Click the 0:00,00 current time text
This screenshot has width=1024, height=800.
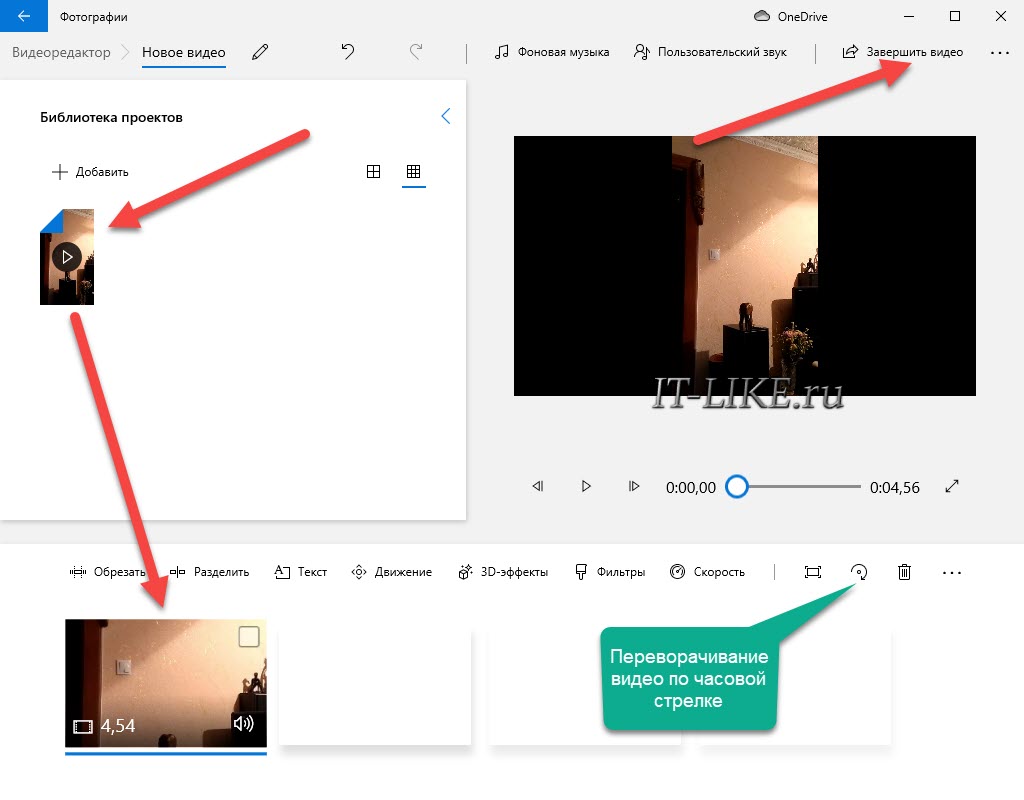pyautogui.click(x=691, y=487)
